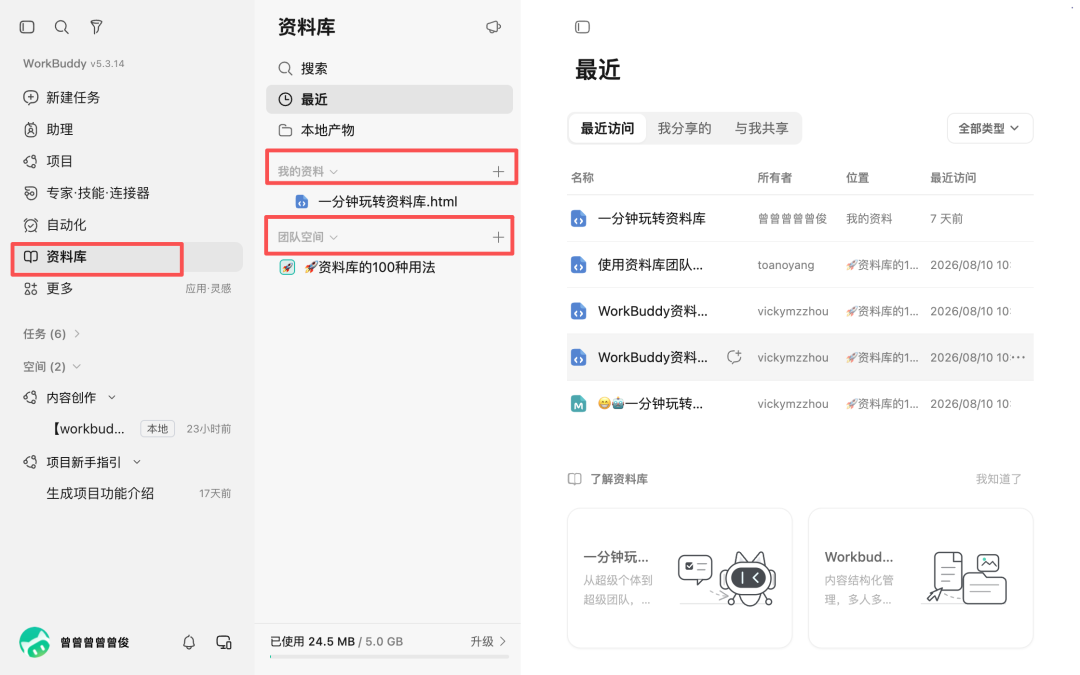This screenshot has height=675, width=1080.
Task: Open the Workbud... guide card
Action: 920,578
